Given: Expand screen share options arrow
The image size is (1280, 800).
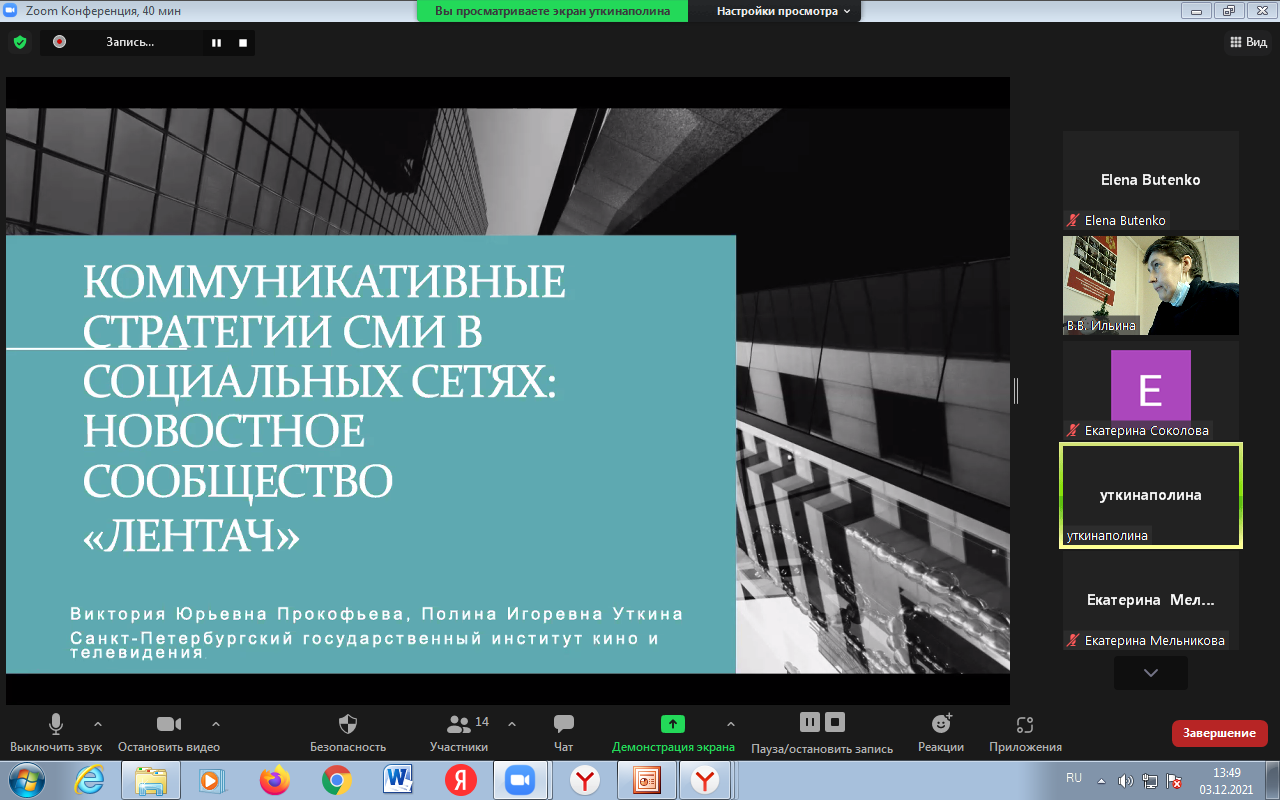Looking at the screenshot, I should pos(730,724).
